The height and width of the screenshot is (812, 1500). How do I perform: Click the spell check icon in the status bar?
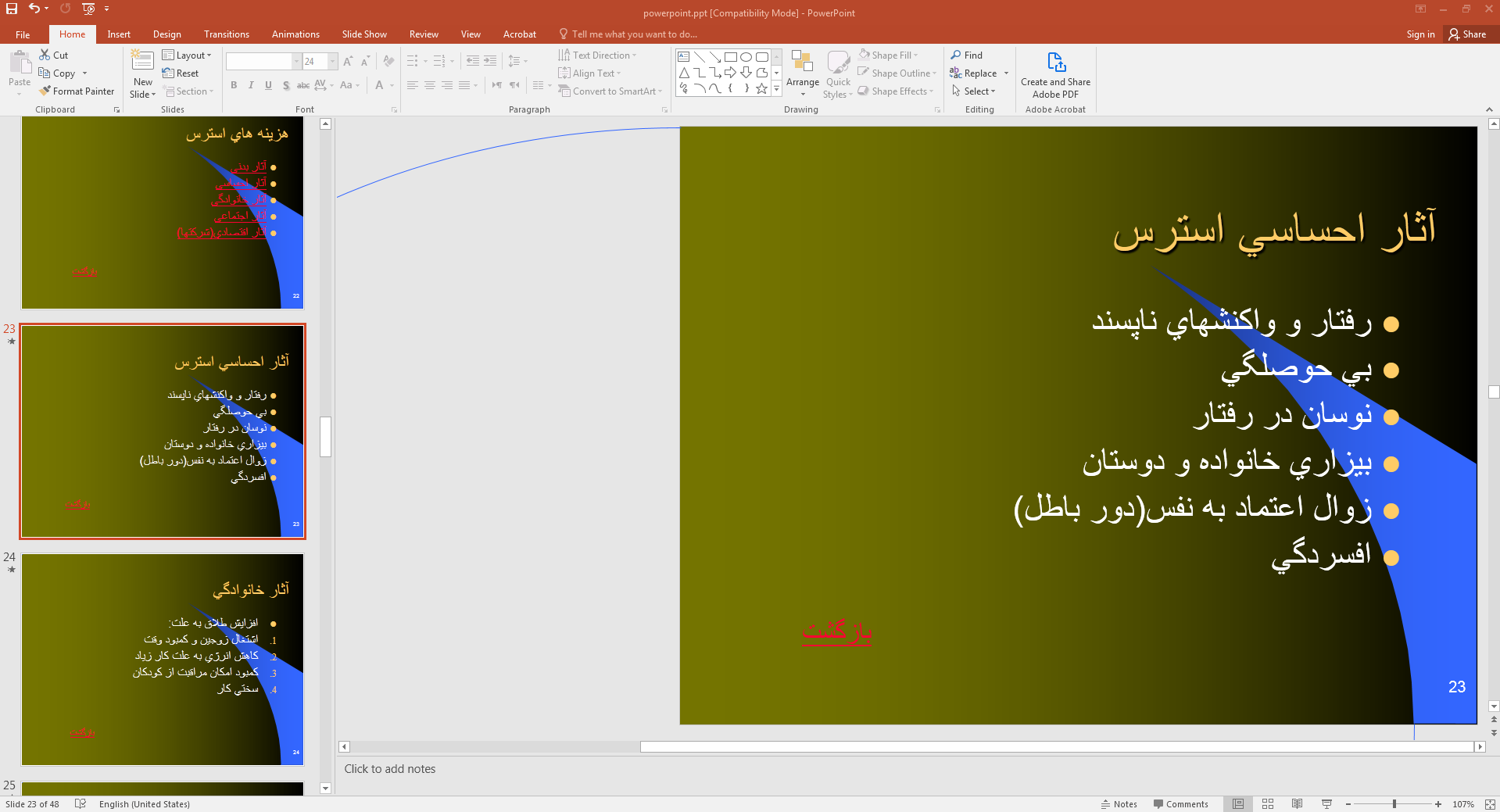click(81, 803)
